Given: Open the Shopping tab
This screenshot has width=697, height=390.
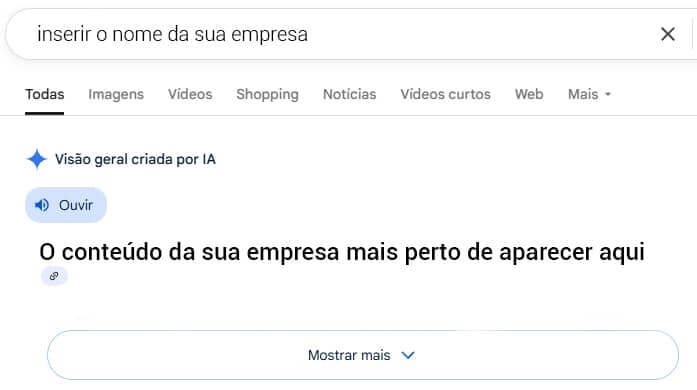Looking at the screenshot, I should pos(268,94).
